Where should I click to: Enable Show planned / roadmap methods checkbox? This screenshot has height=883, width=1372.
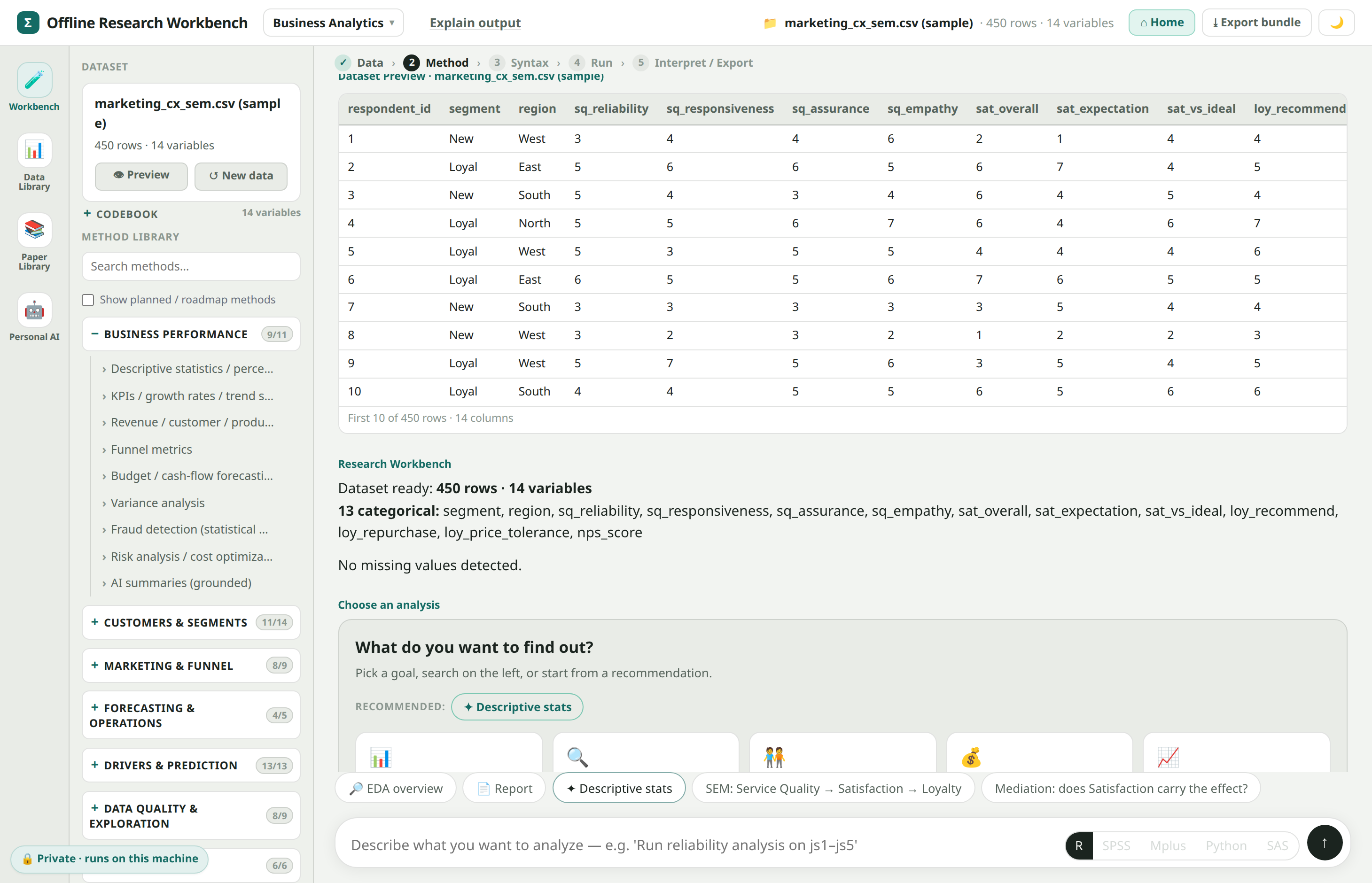point(88,300)
